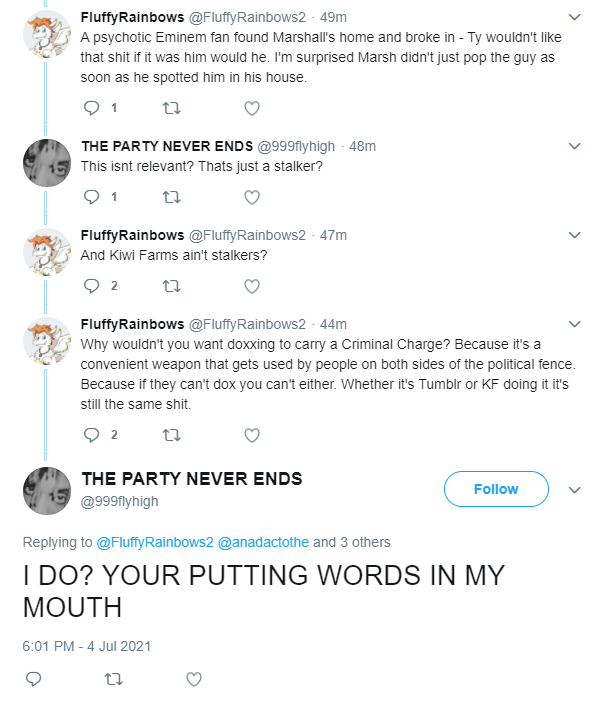Like the main 'PUTTING WORDS IN MY MOUTH' tweet

(x=194, y=679)
